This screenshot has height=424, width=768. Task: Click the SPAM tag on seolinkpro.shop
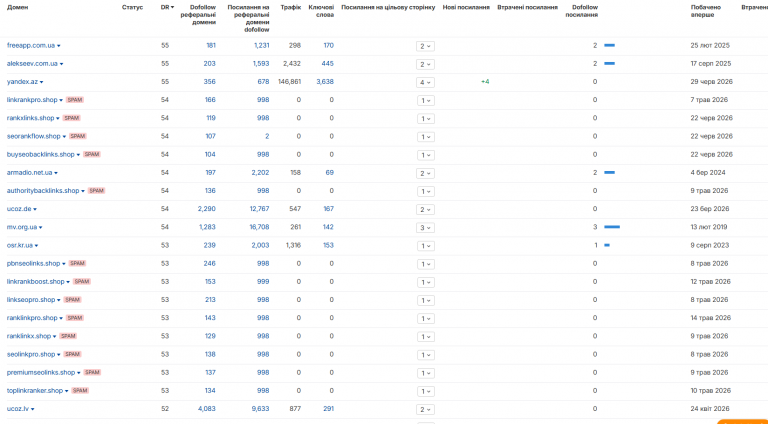coord(72,354)
